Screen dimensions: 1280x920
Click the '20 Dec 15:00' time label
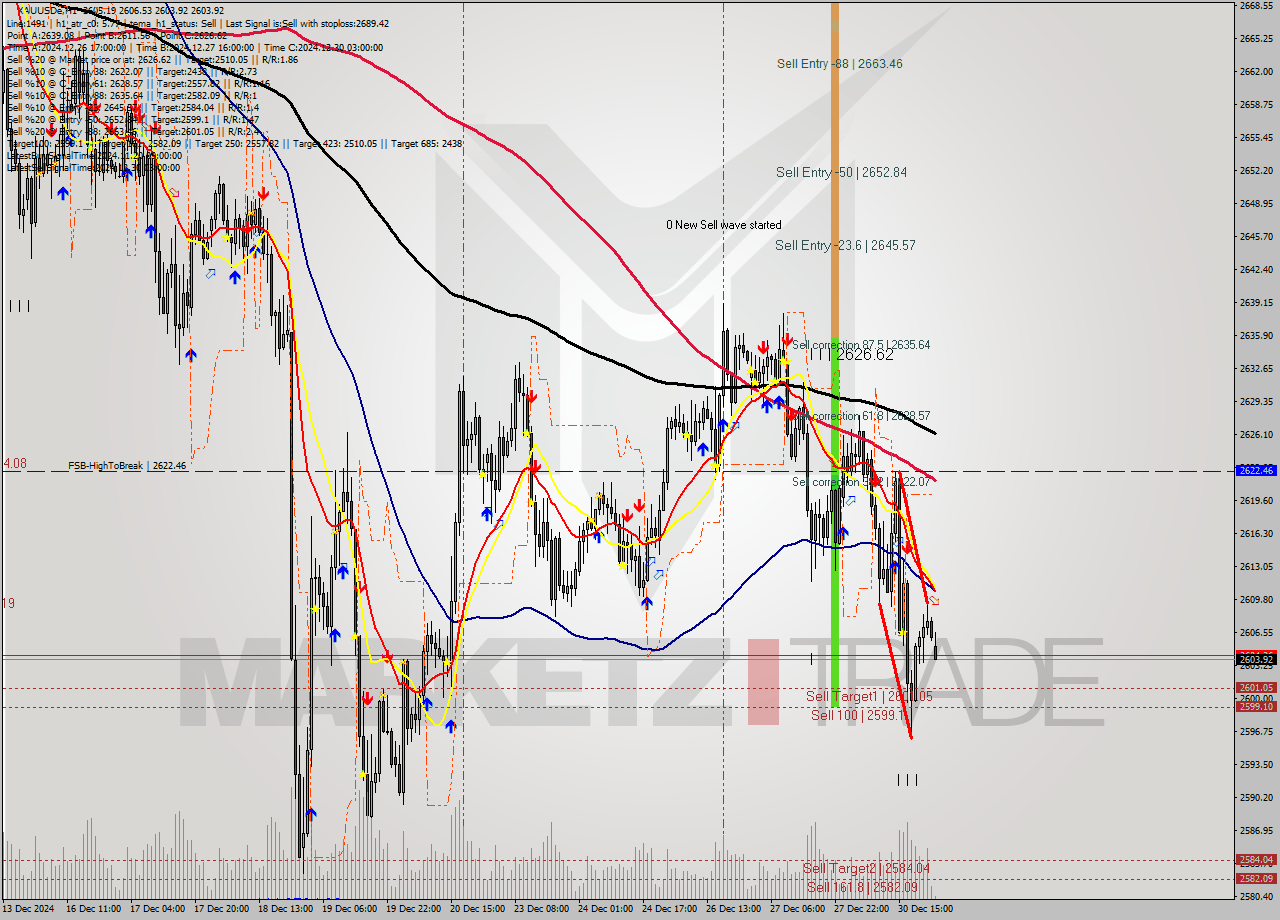tap(477, 909)
